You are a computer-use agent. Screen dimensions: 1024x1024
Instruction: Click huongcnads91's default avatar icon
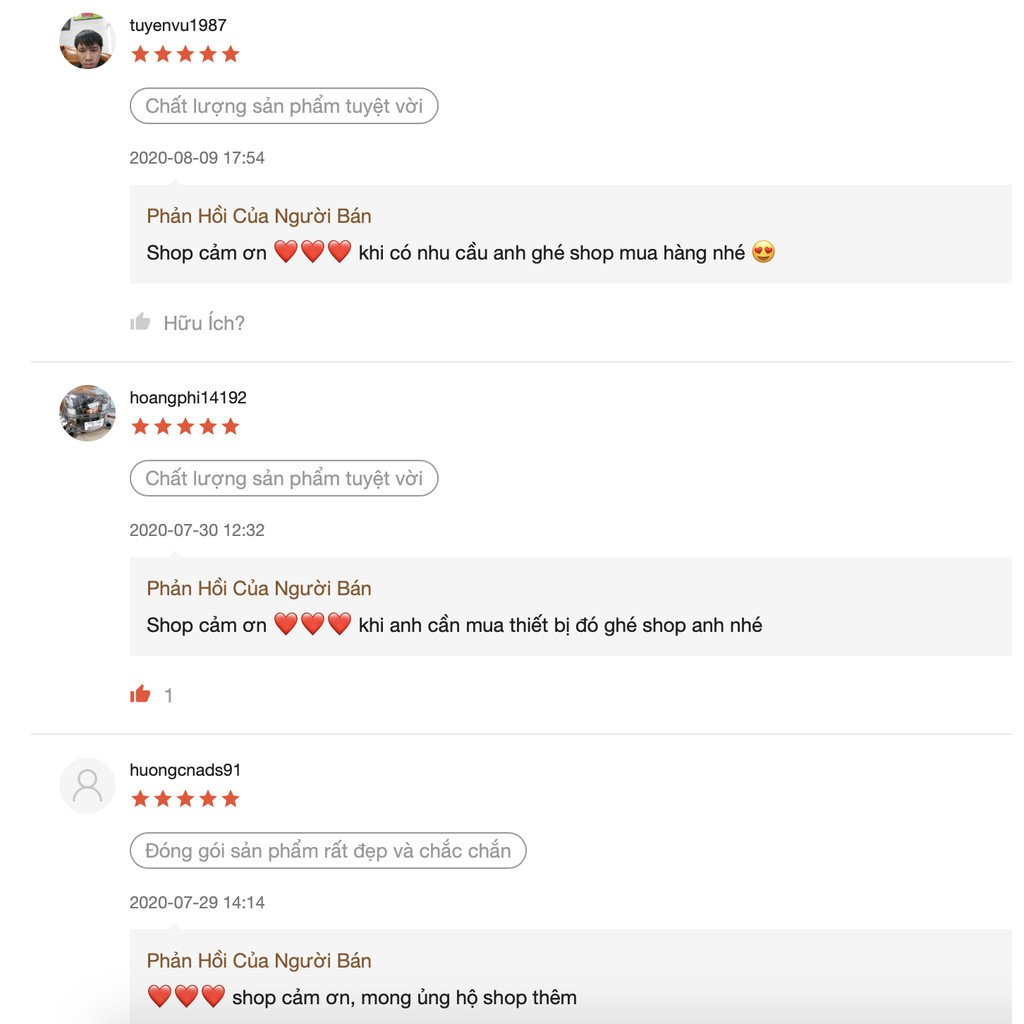87,785
